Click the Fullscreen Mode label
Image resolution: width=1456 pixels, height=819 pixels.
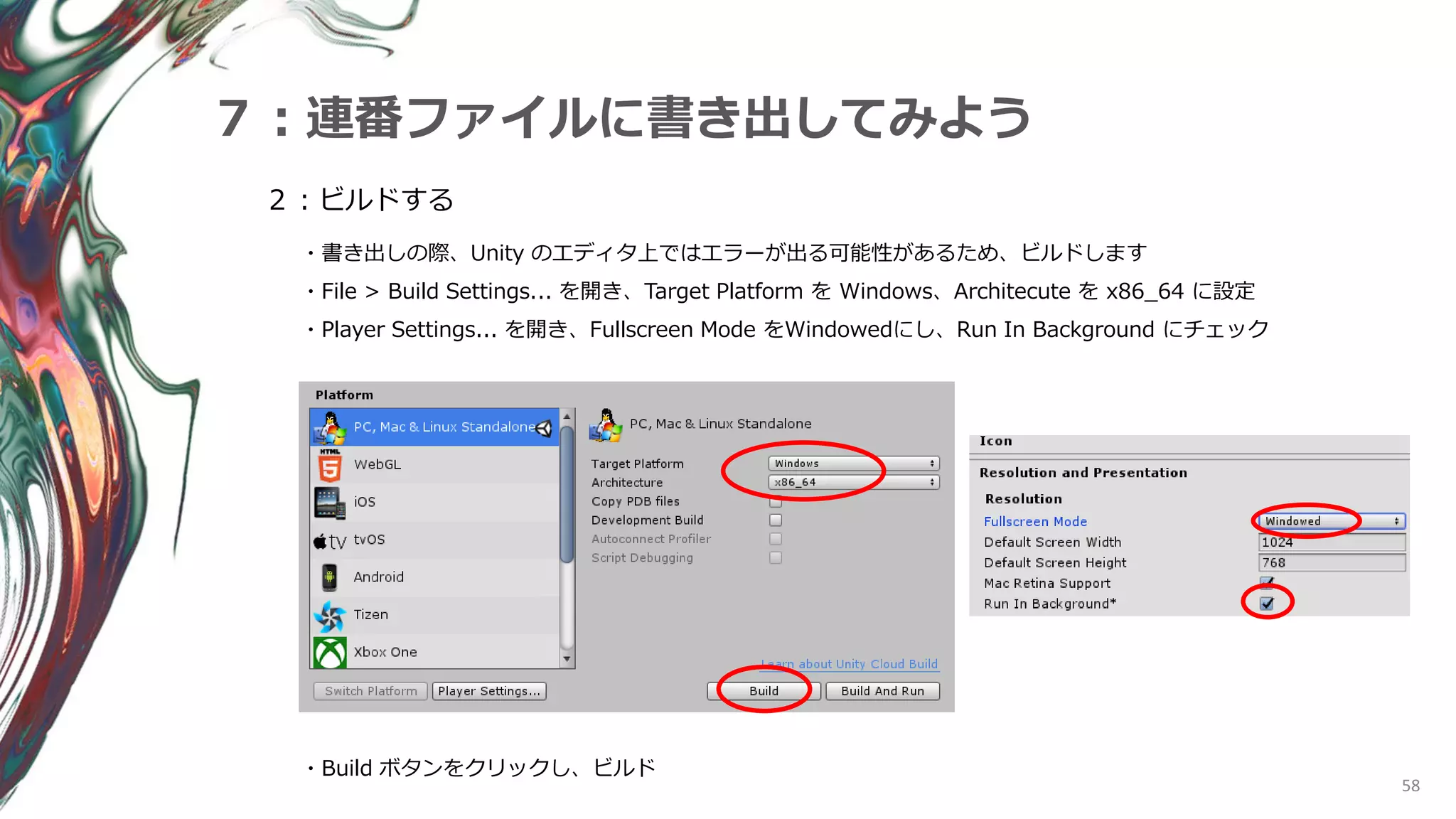pos(1035,522)
